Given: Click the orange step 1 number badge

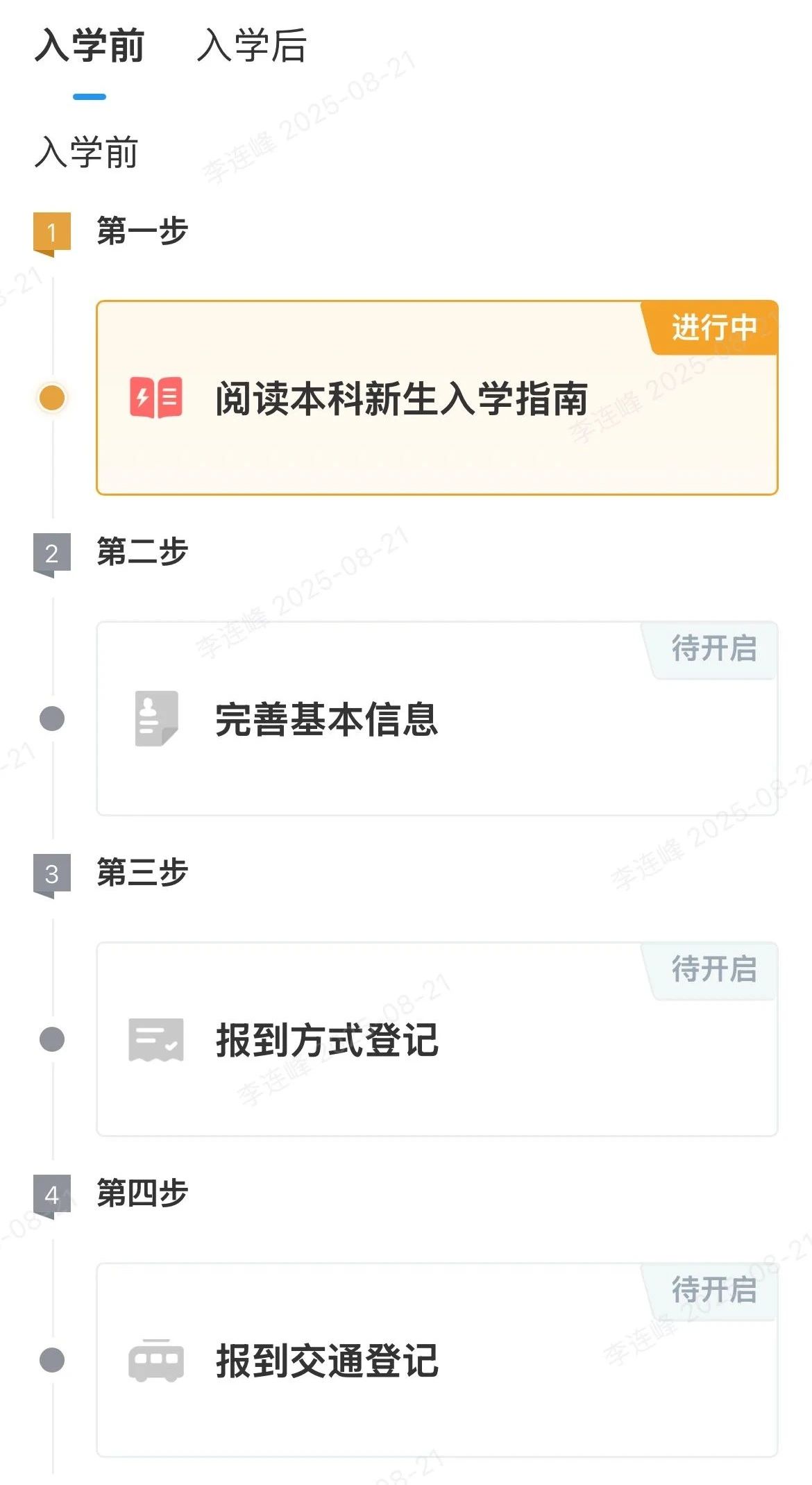Looking at the screenshot, I should 52,232.
